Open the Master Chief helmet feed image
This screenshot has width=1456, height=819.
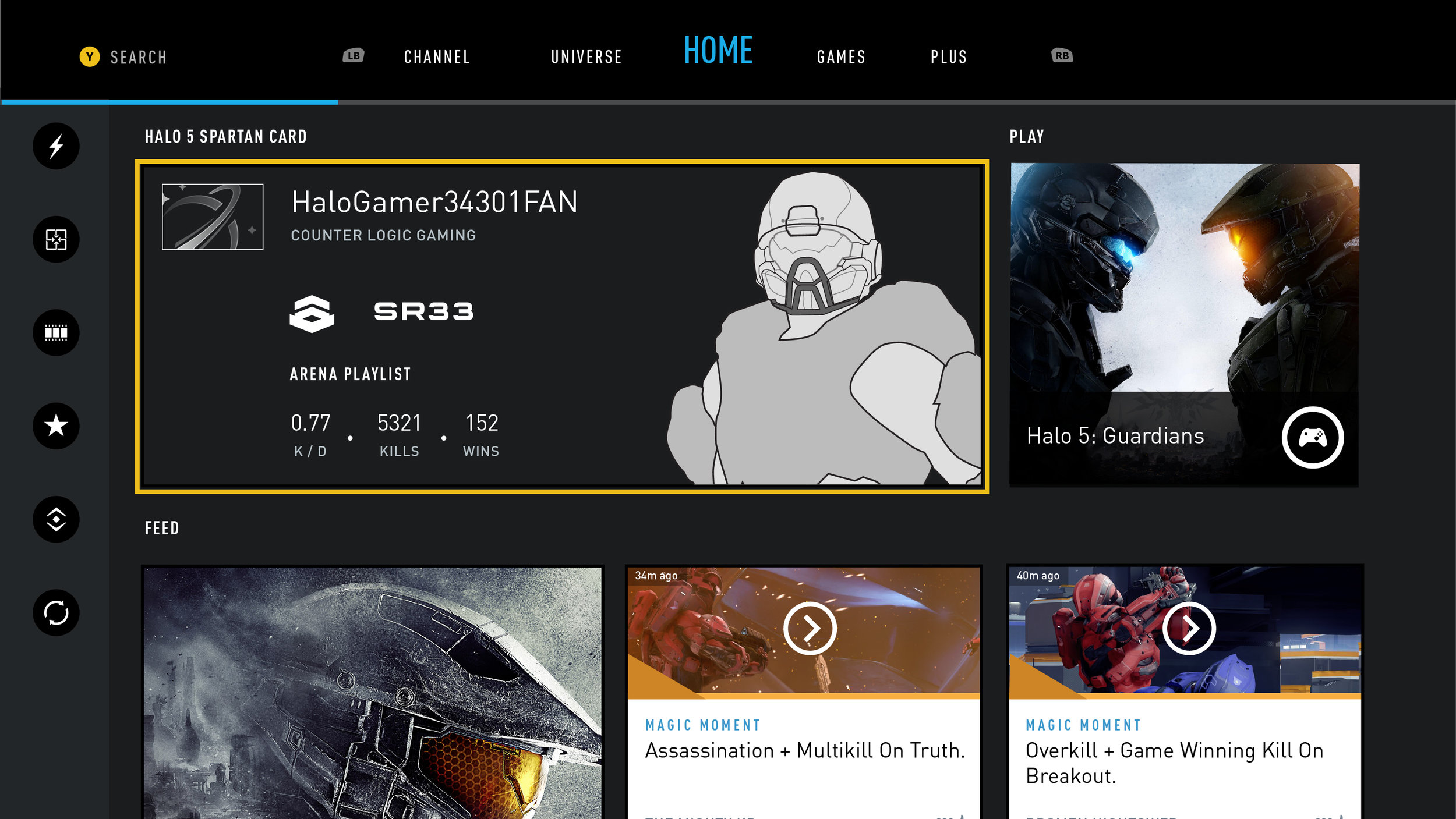373,693
